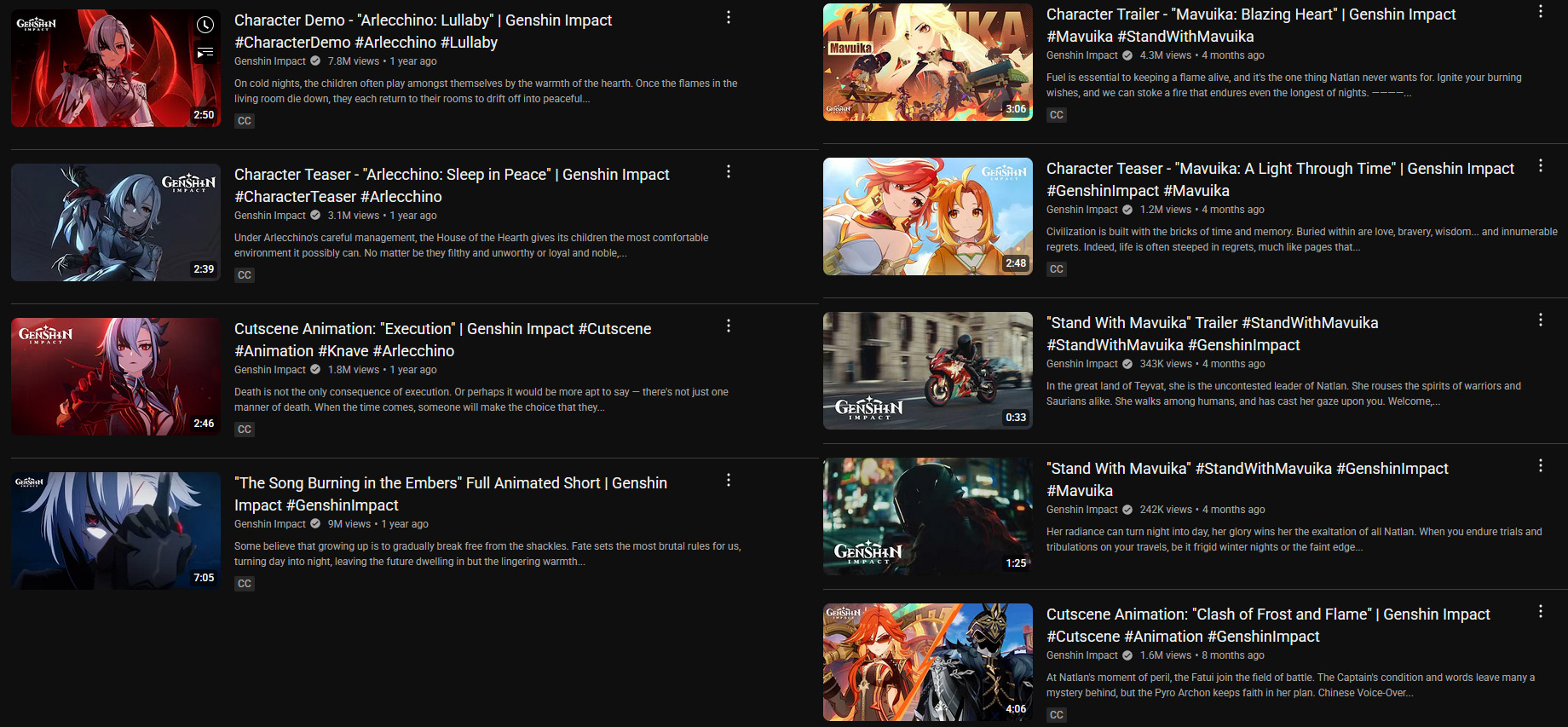Open more options for Mavuika: Blazing Heart video
Viewport: 1568px width, 727px height.
pos(1541,12)
